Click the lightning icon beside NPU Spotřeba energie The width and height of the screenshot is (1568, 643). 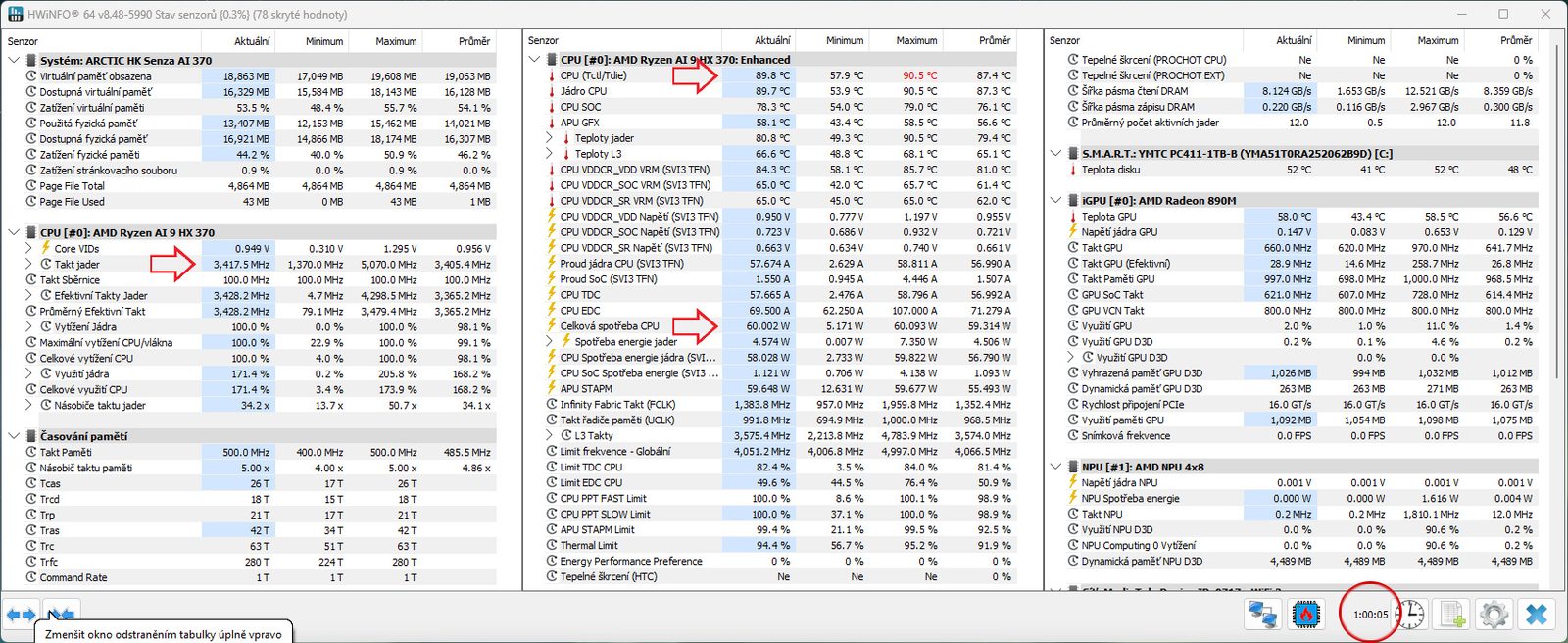1072,499
